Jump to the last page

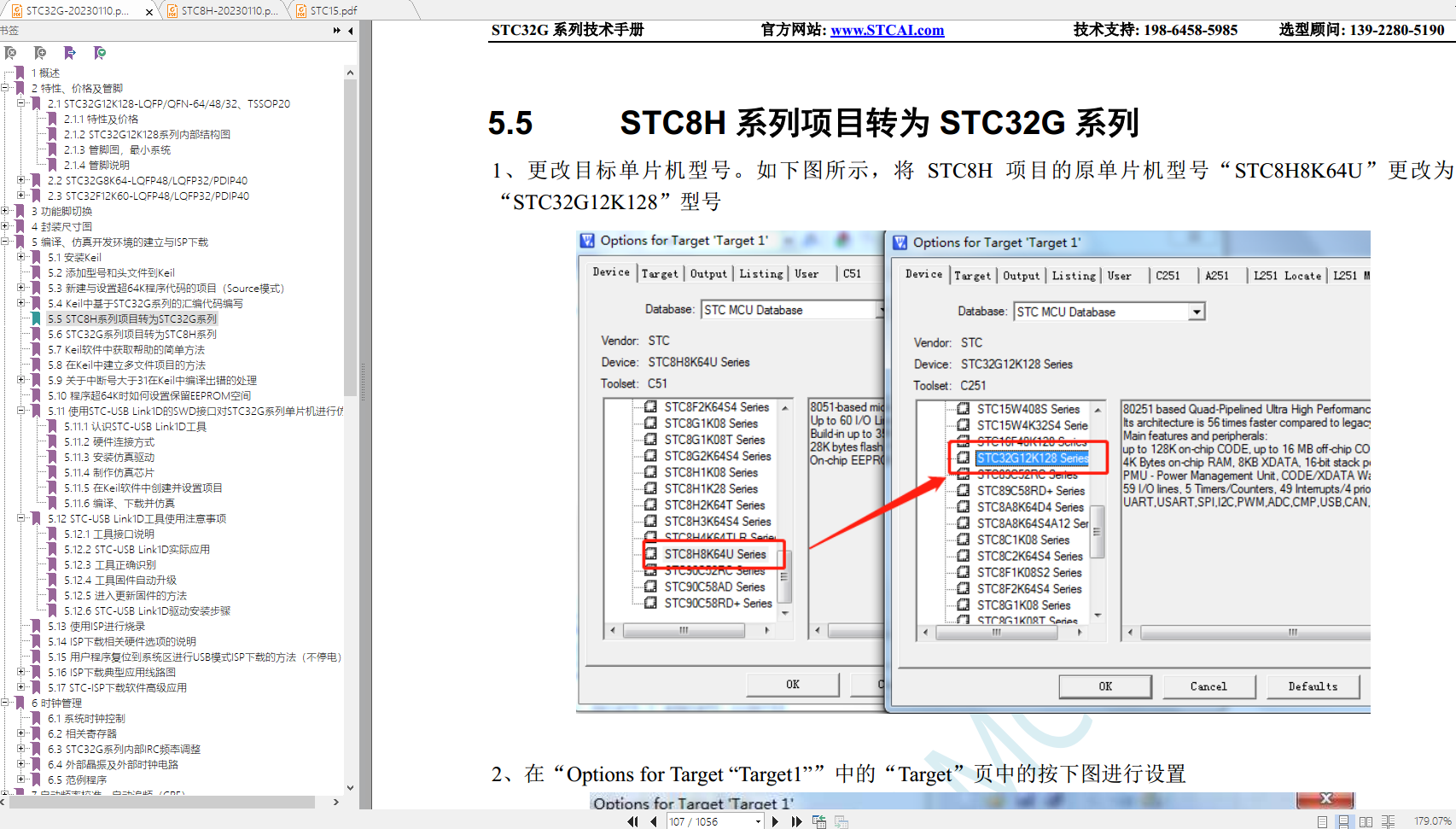797,821
